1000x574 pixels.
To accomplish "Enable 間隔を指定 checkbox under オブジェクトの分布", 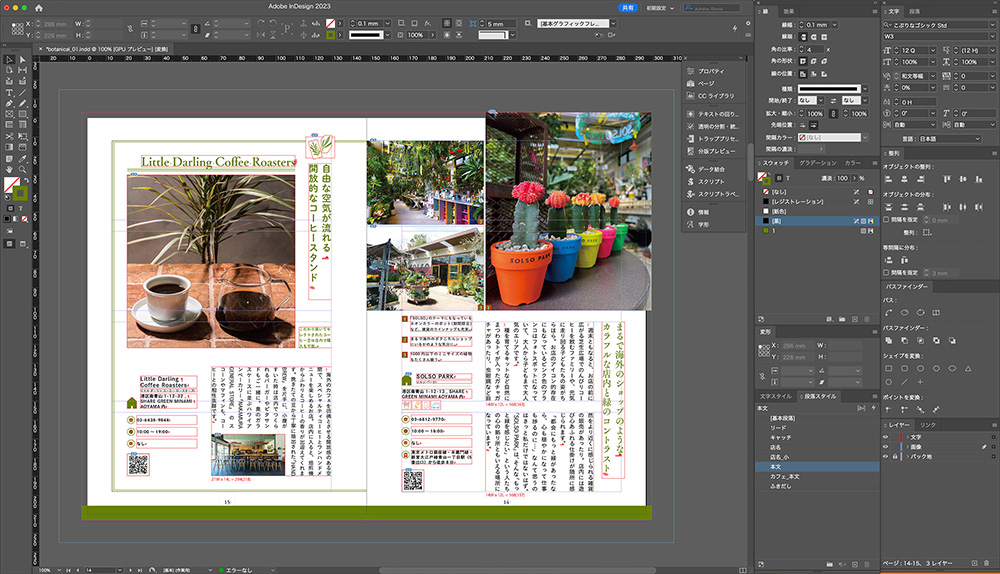I will (x=886, y=219).
